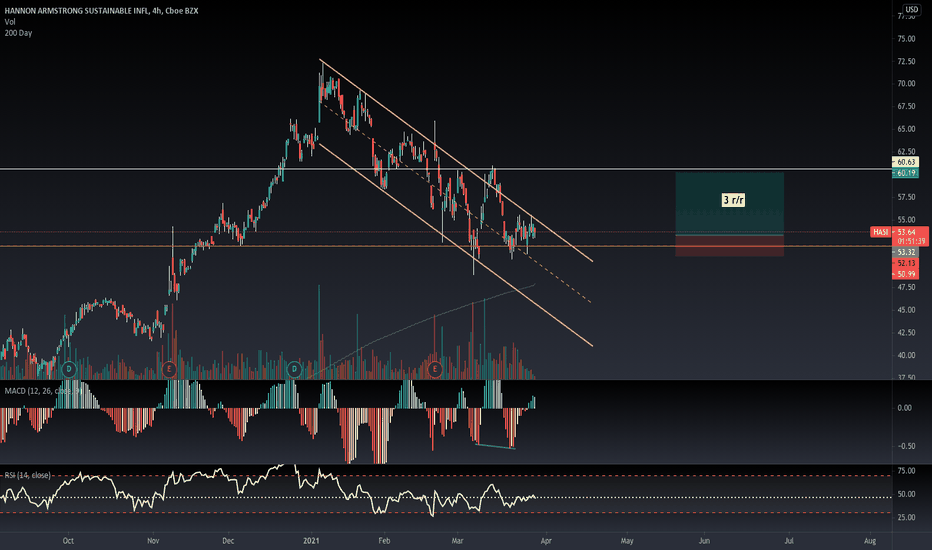Click the red 52.13 price label
Screen dimensions: 932x550
(x=906, y=263)
